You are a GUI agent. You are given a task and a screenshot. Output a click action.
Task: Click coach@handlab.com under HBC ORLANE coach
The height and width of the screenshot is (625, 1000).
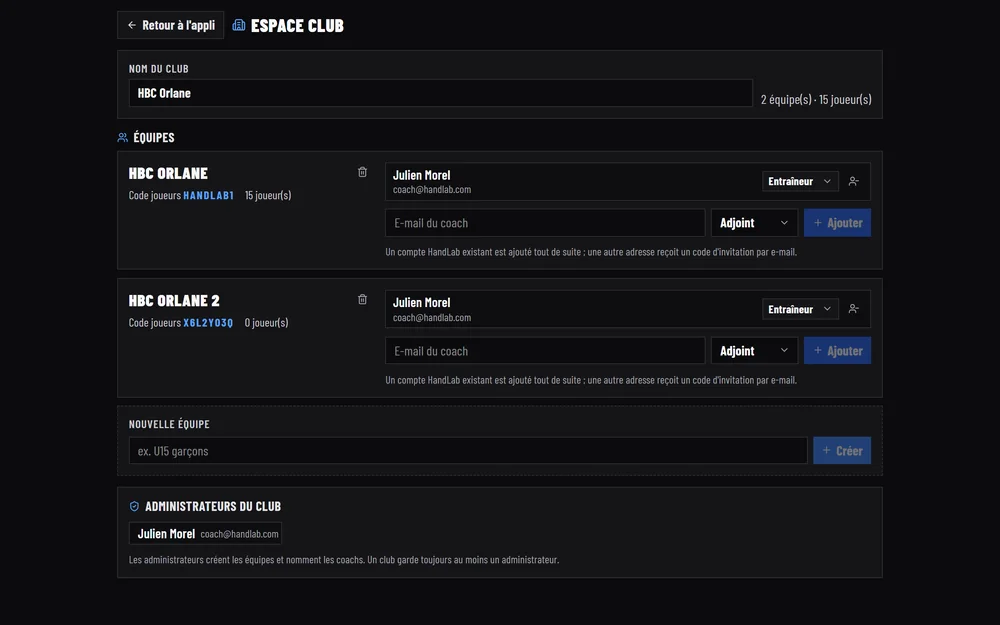click(432, 189)
